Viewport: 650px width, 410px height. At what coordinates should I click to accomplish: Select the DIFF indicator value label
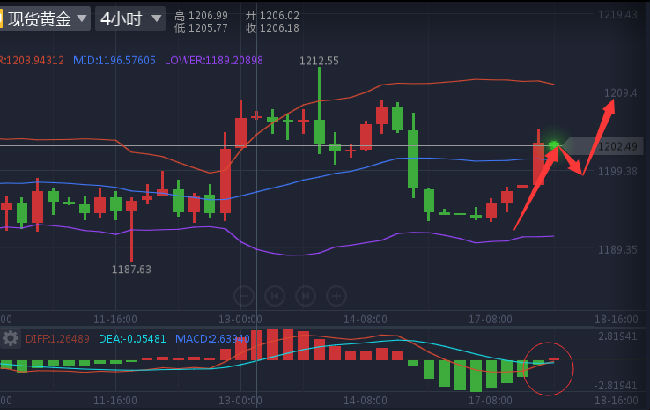point(56,339)
